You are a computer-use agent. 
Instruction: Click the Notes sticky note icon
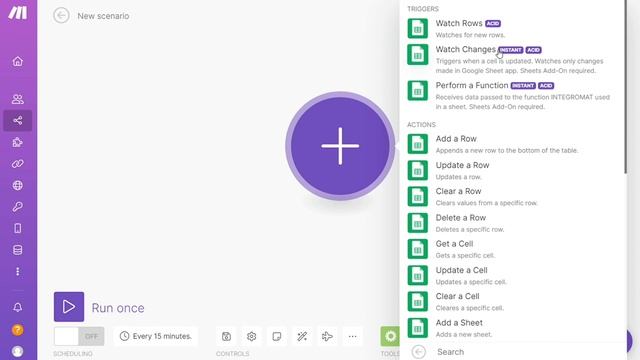(x=277, y=336)
